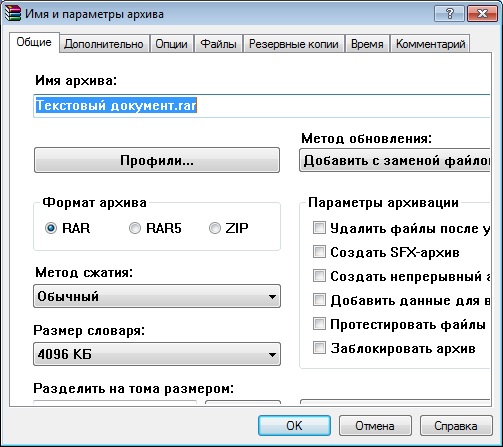Click the Отмена button
Screen dimensions: 503x447
click(375, 426)
